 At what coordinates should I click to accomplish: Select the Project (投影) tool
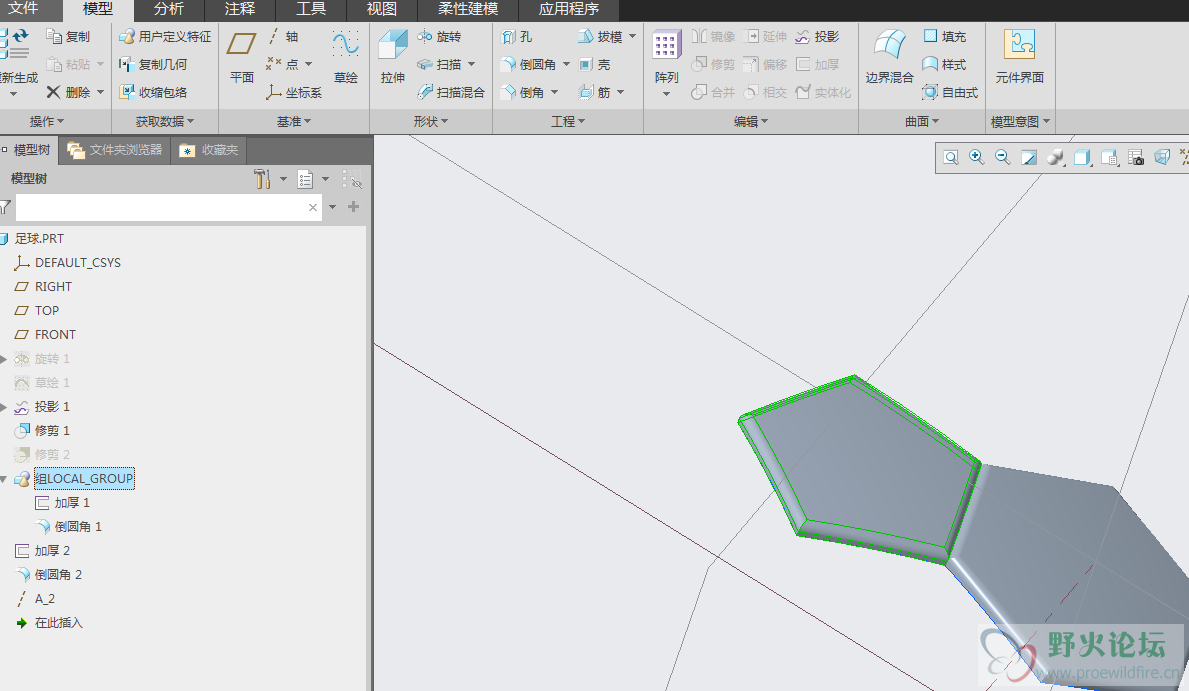[817, 36]
